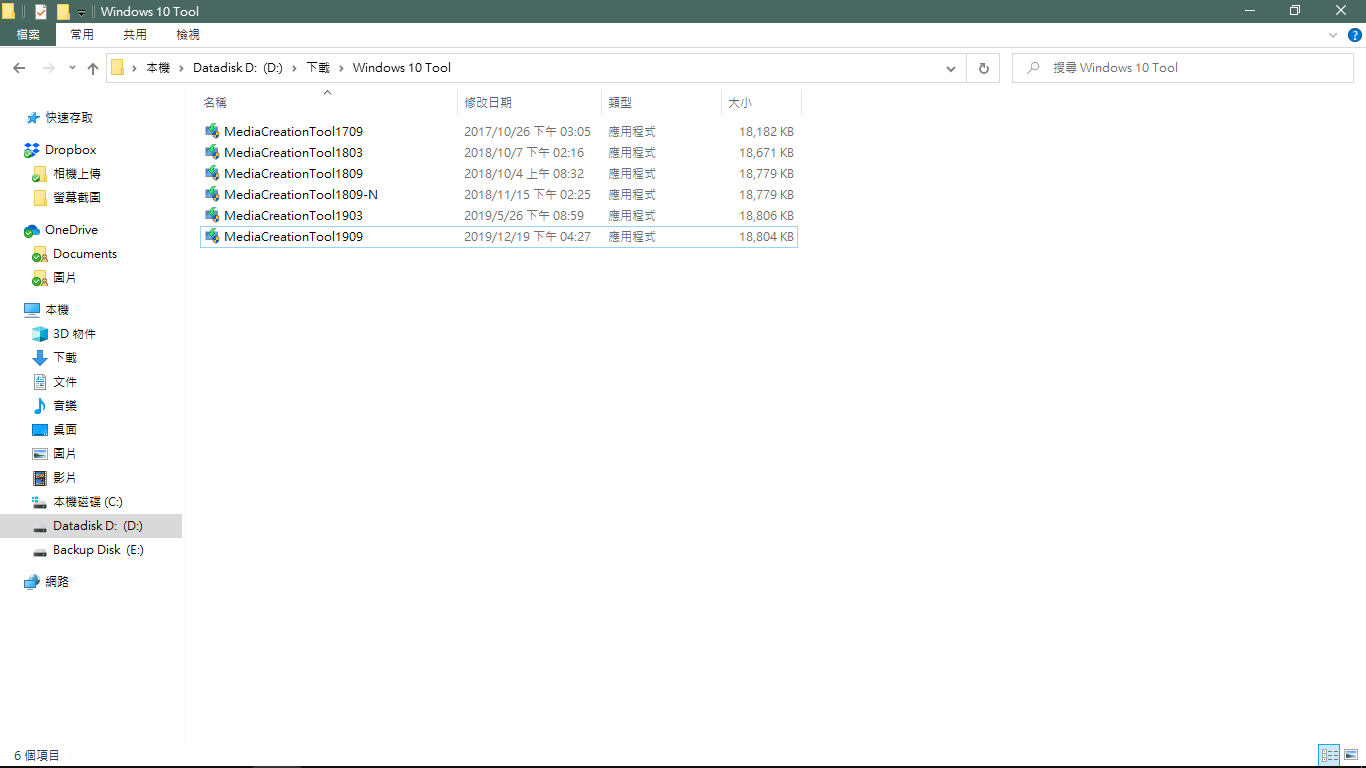Screen dimensions: 1366x768
Task: Switch to large icons view status bar icon
Action: (x=1350, y=755)
